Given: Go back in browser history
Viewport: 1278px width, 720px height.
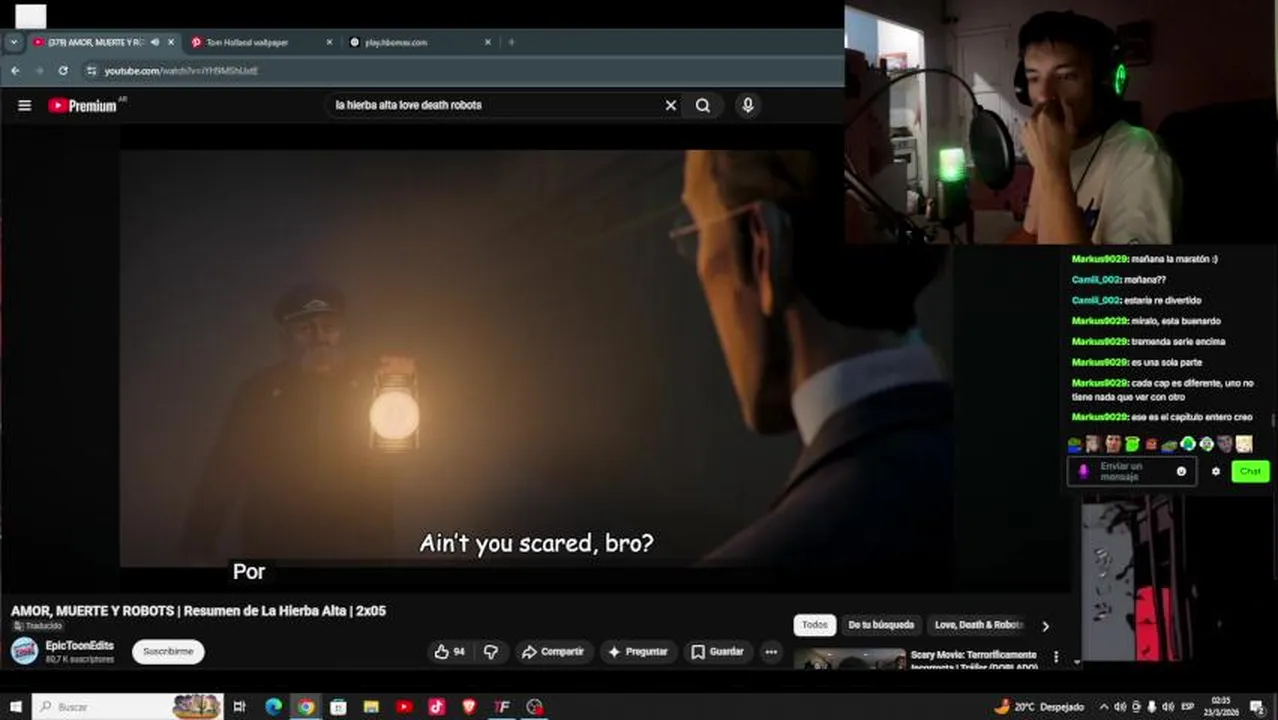Looking at the screenshot, I should (x=15, y=71).
